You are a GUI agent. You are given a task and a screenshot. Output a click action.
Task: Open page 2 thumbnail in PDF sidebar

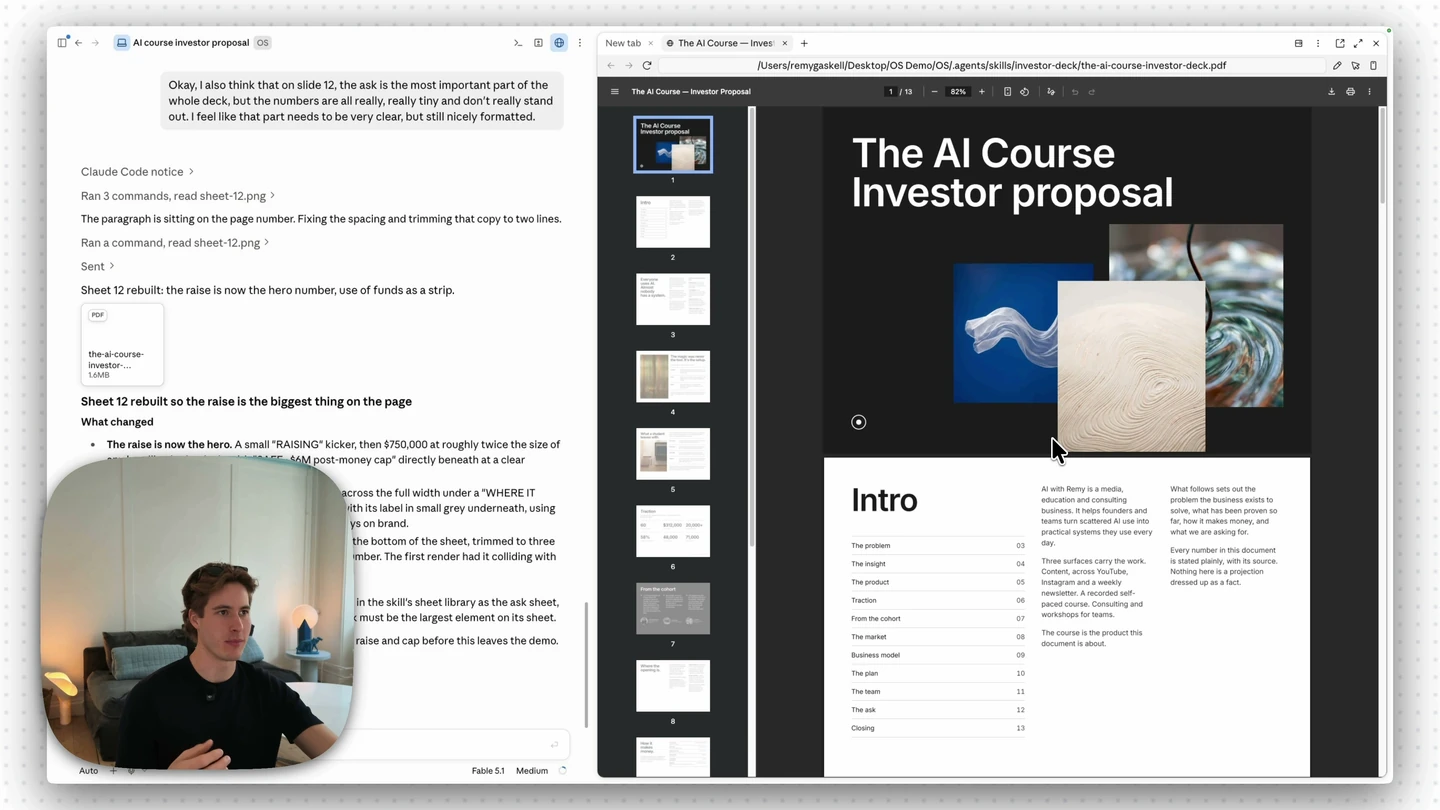[x=673, y=222]
